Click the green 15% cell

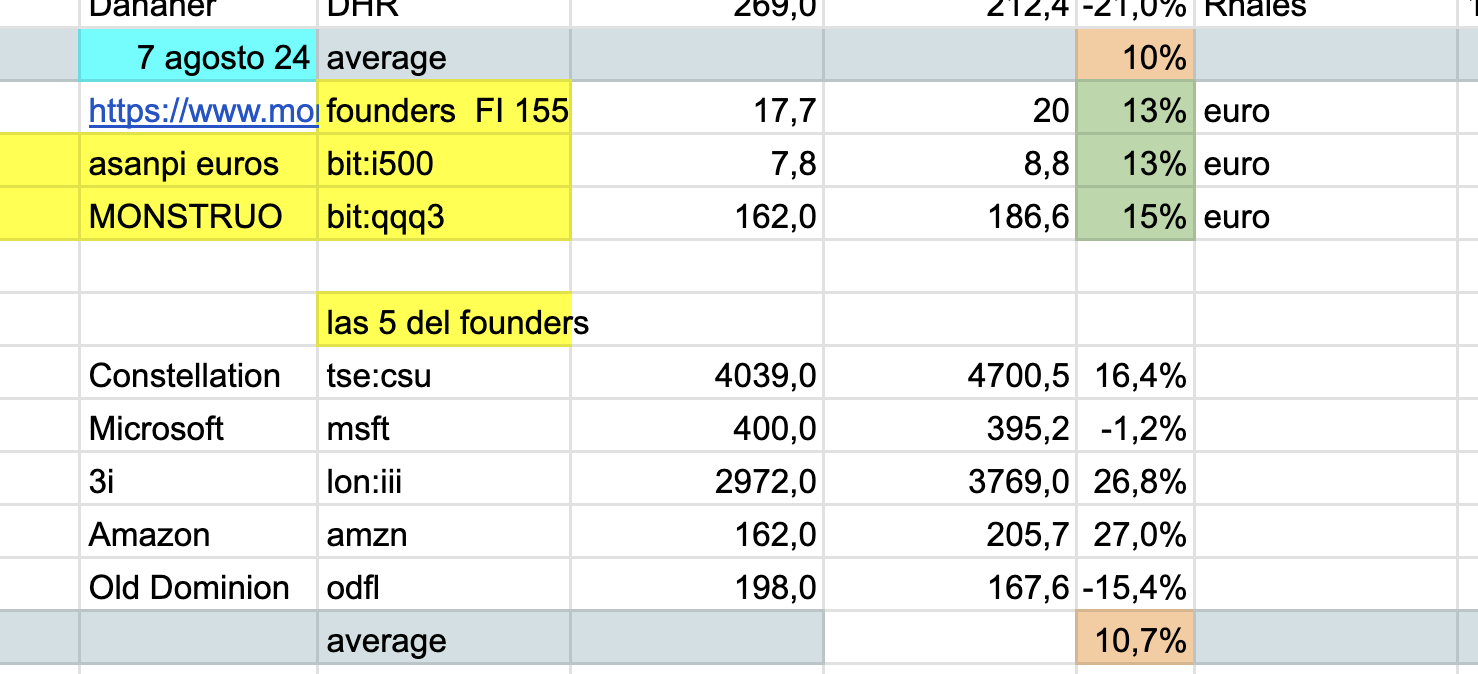pos(1136,216)
